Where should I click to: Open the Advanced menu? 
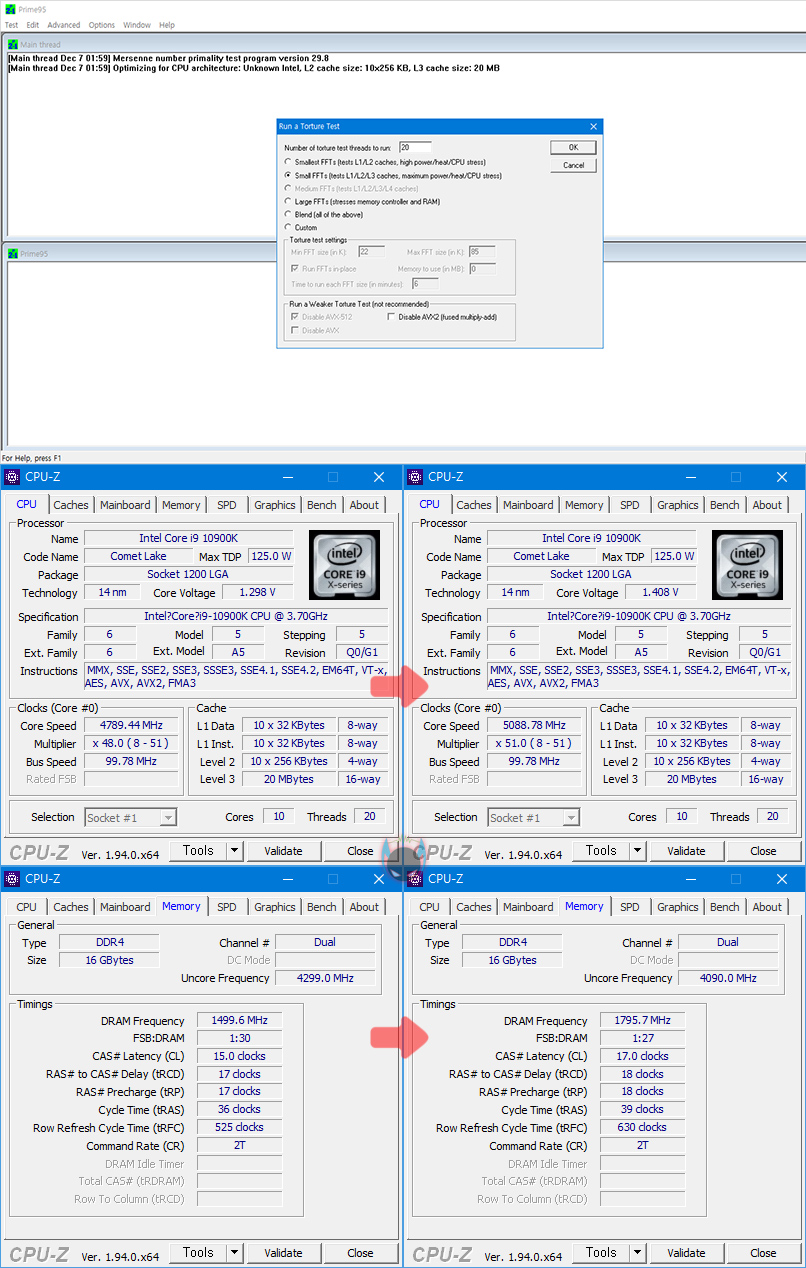click(64, 25)
